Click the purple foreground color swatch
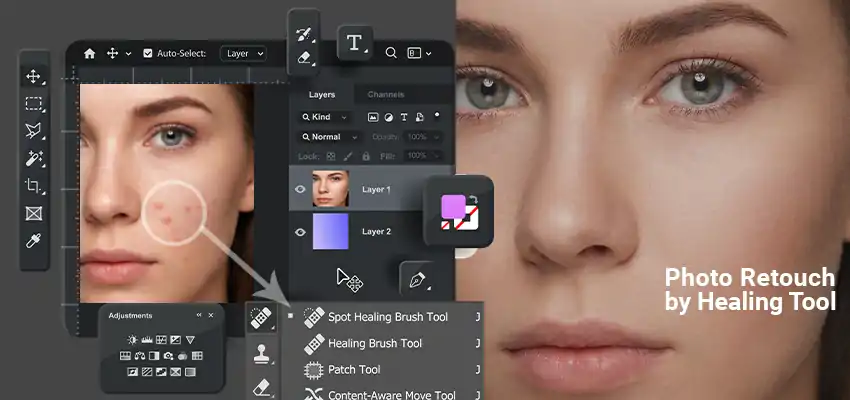Screen dimensions: 850x400 [454, 207]
